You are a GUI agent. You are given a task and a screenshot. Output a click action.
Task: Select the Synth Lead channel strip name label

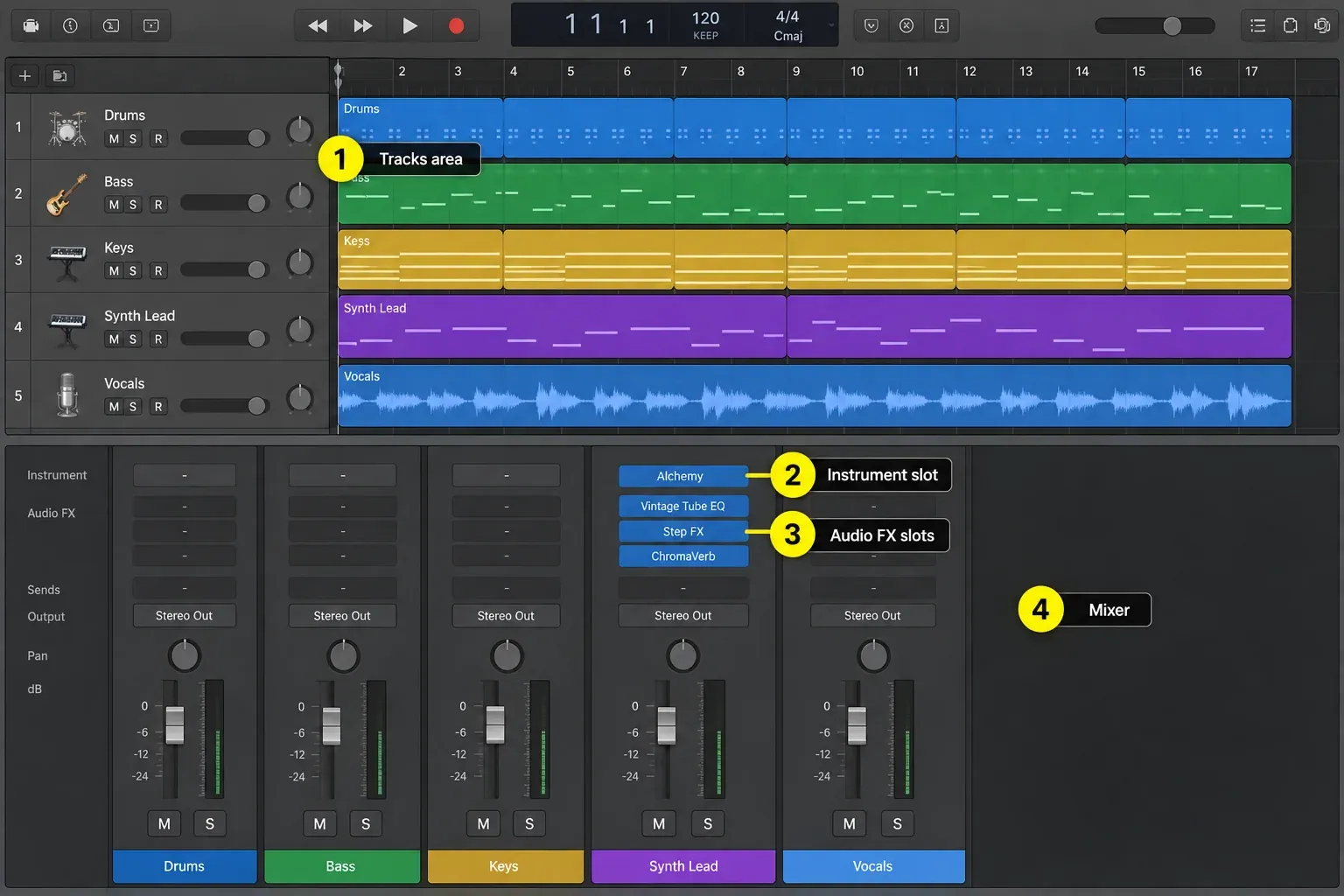pyautogui.click(x=683, y=866)
